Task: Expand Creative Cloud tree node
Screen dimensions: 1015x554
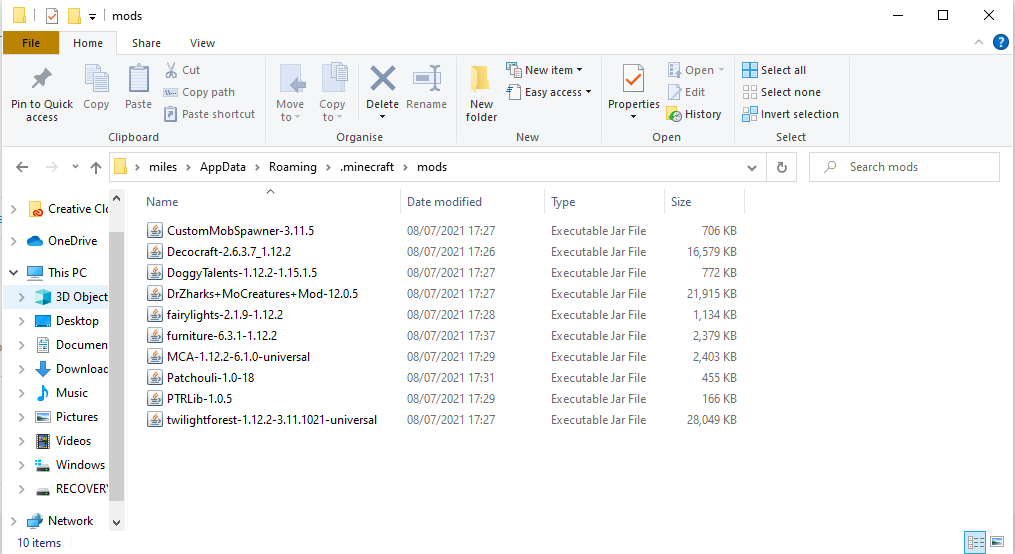Action: [x=14, y=209]
